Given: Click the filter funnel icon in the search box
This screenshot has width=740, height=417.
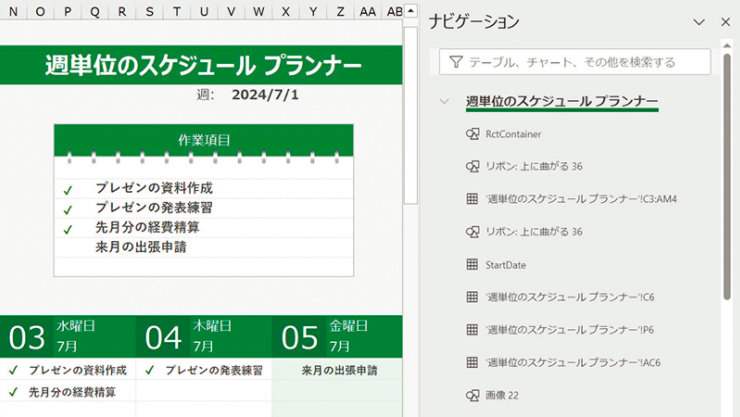Looking at the screenshot, I should click(456, 62).
